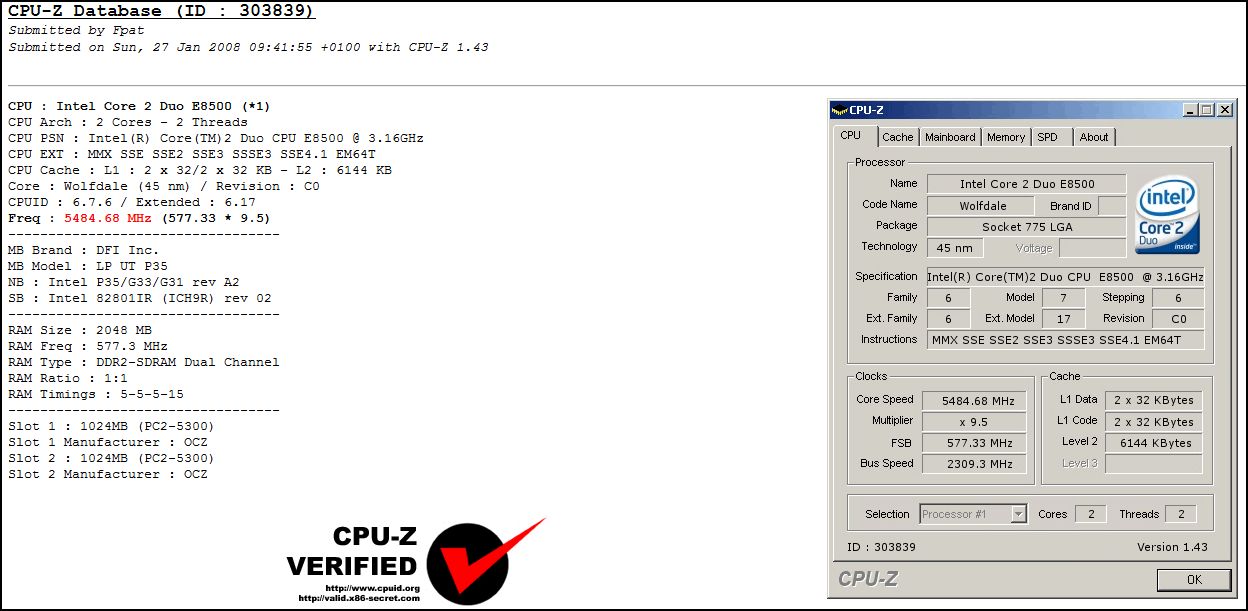Viewport: 1248px width, 611px height.
Task: Maximize the CPU-Z window
Action: tap(1206, 110)
